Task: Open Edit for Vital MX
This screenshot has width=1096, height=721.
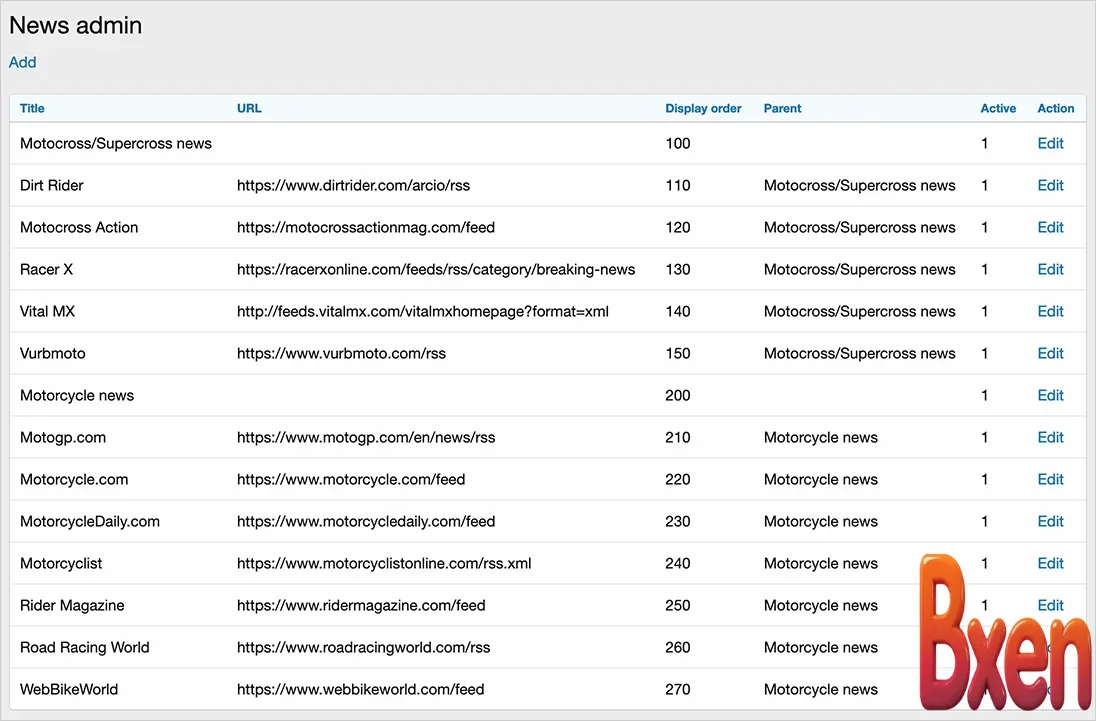Action: coord(1050,311)
